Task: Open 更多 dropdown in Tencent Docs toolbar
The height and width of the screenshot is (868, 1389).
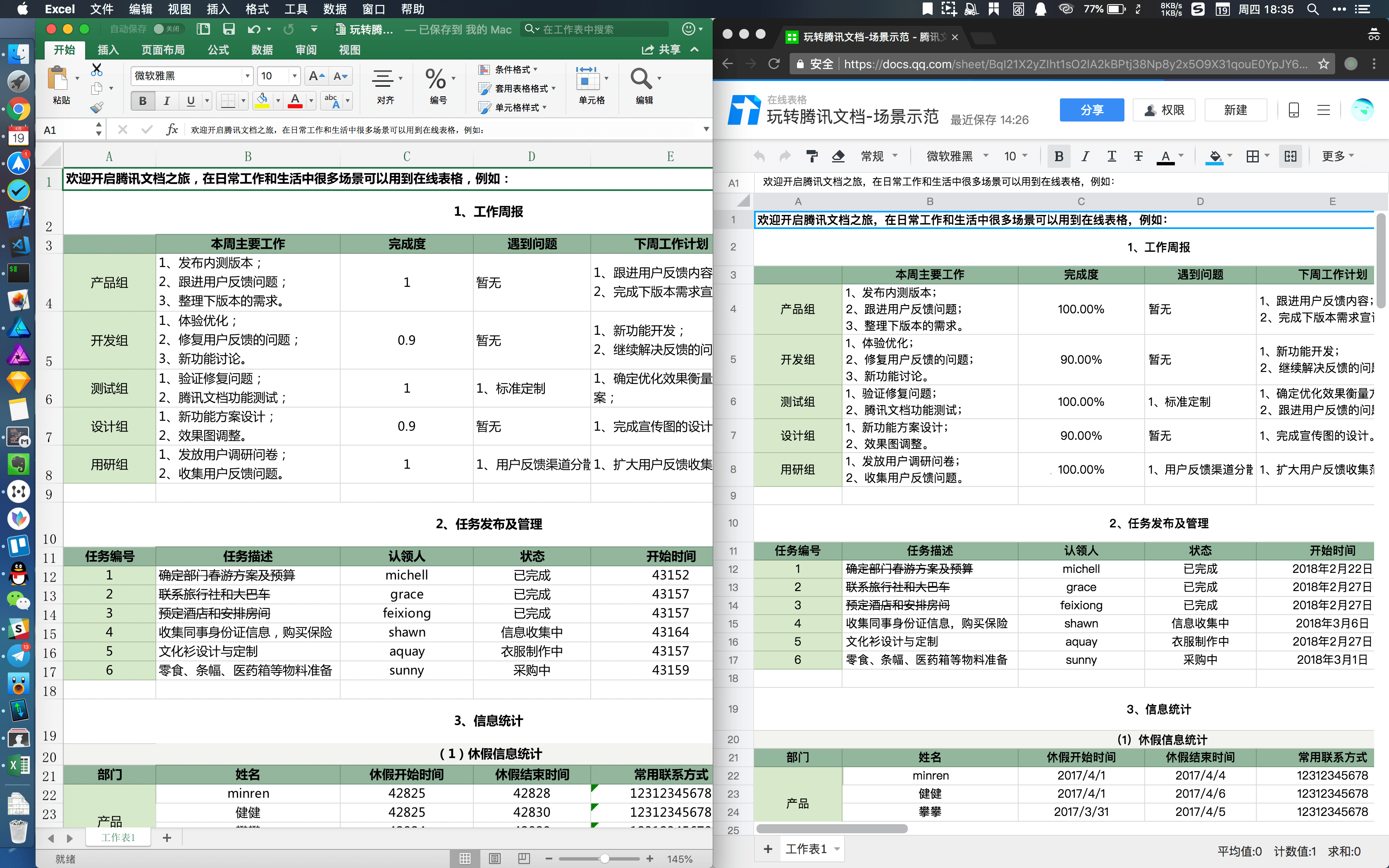Action: 1338,156
